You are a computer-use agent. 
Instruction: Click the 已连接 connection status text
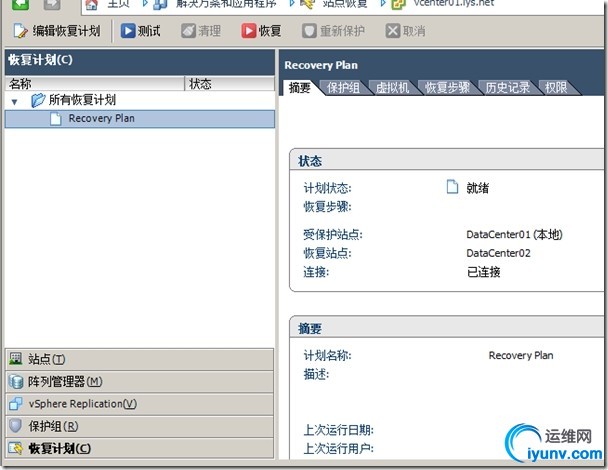click(x=484, y=272)
